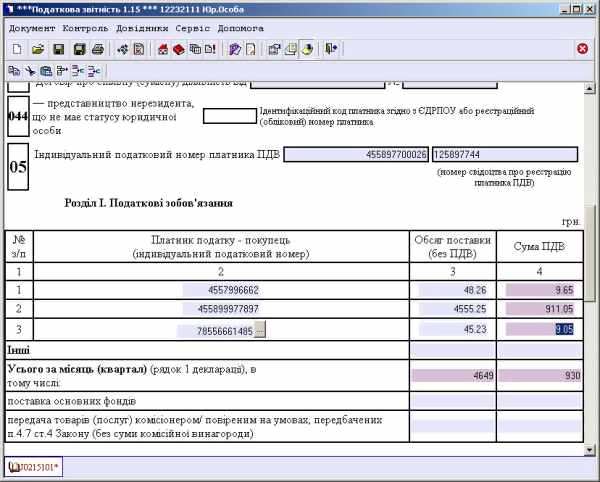Click supply volume cell 45.23

click(x=453, y=329)
